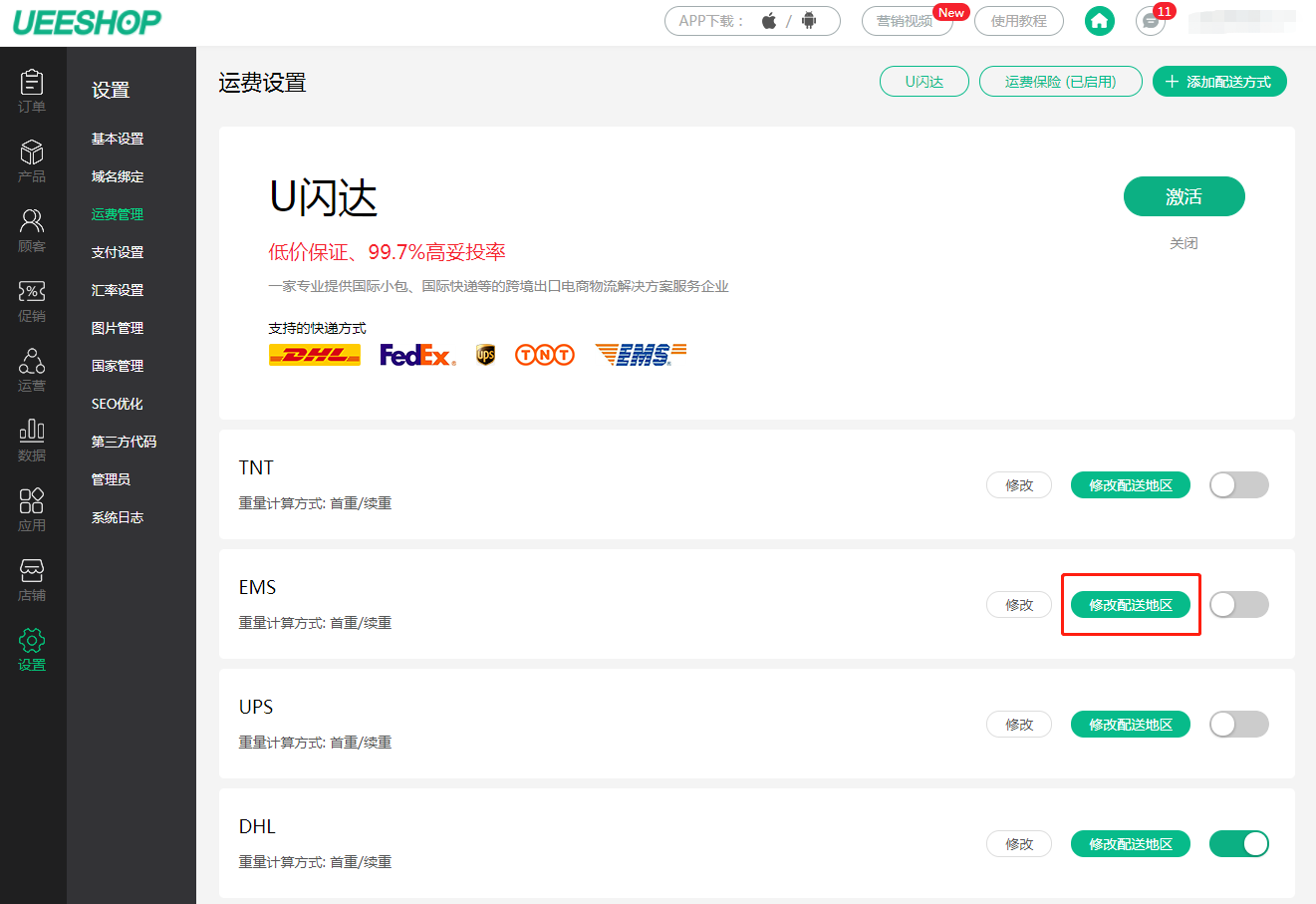1316x904 pixels.
Task: Click the 关闭 link under 激活
Action: click(1184, 243)
